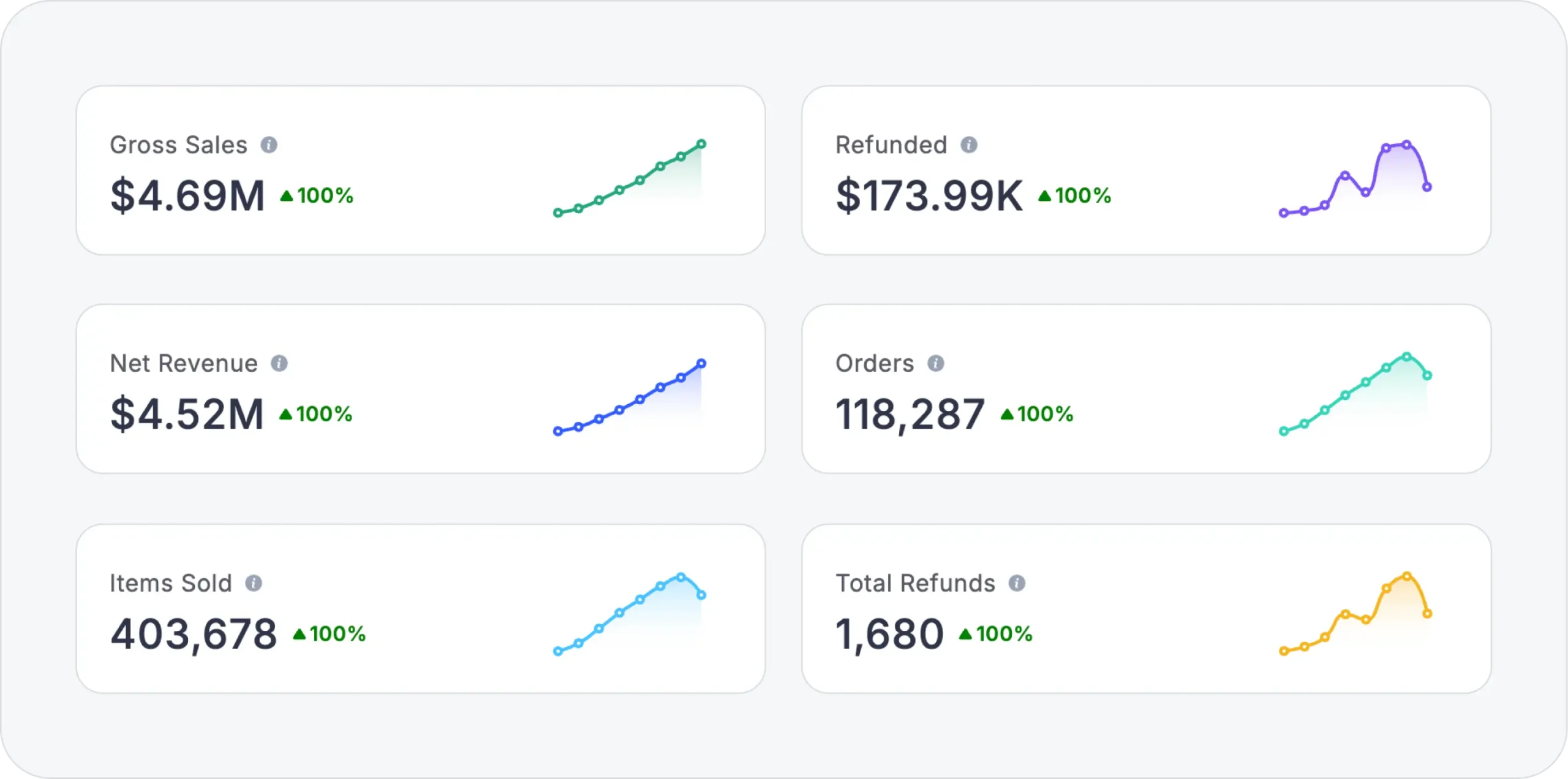The image size is (1568, 779).
Task: Click the Total Refunds info icon
Action: 1017,583
